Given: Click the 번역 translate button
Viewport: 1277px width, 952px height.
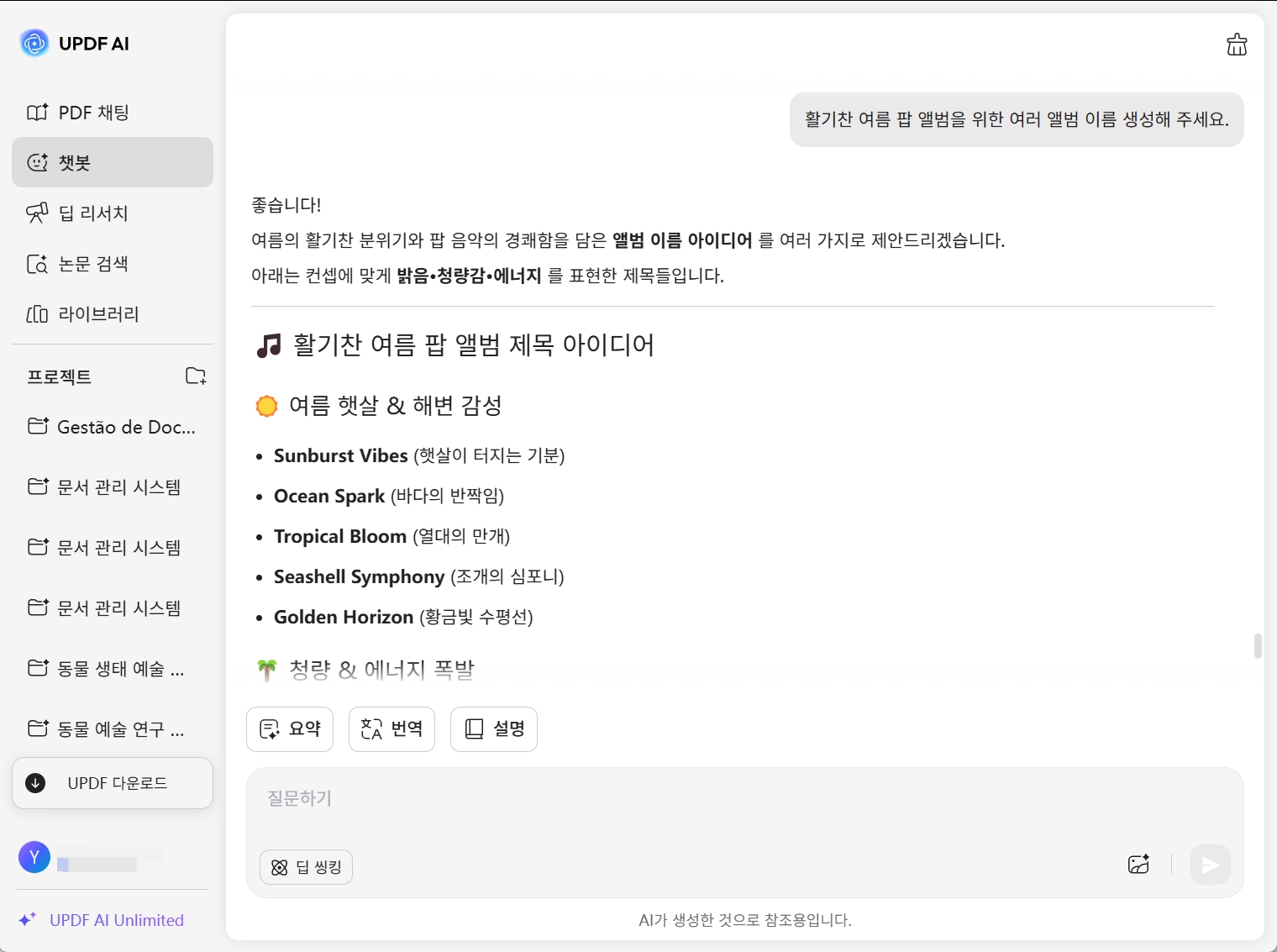Looking at the screenshot, I should (x=392, y=728).
